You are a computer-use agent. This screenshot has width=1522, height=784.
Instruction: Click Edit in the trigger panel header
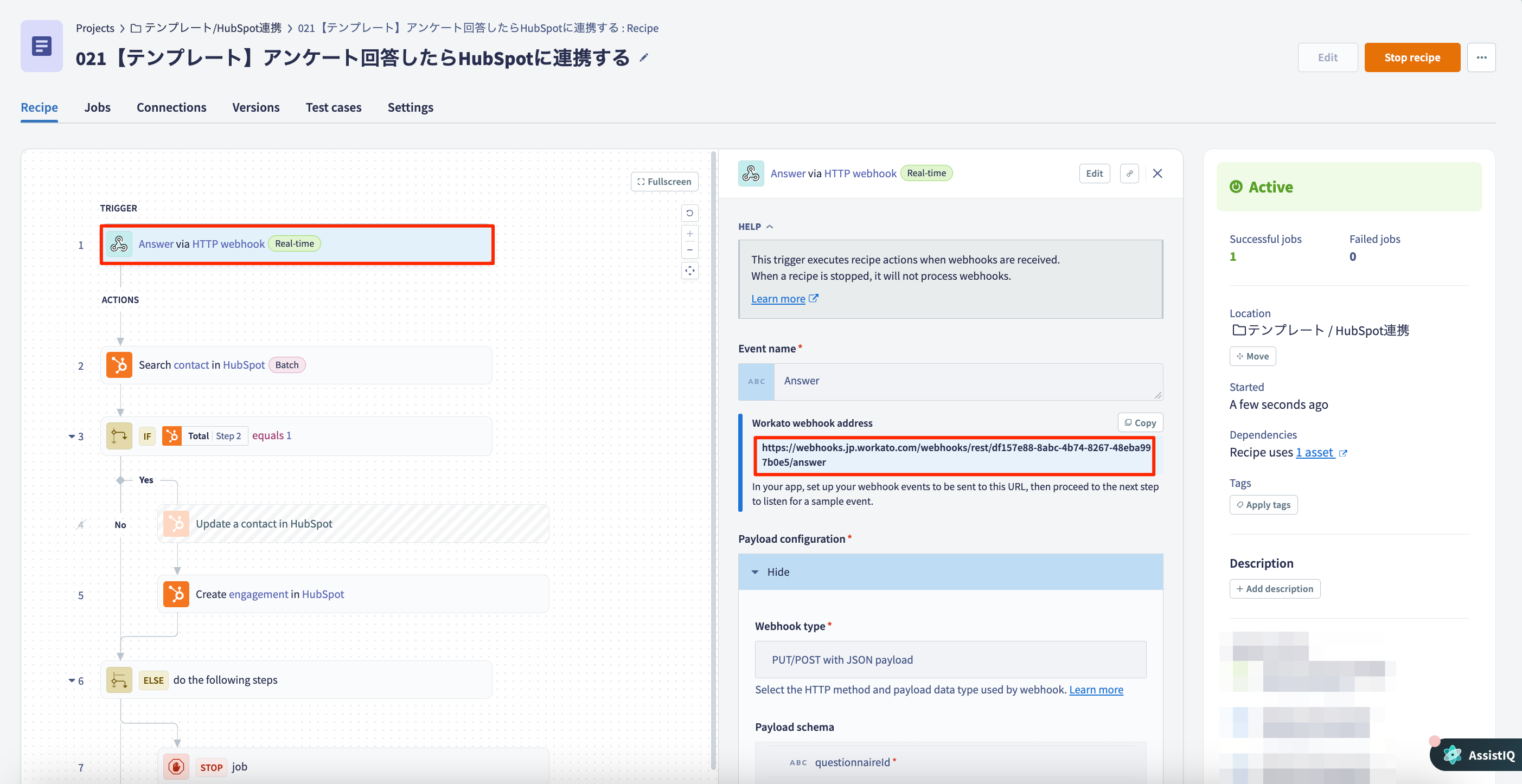click(1094, 173)
